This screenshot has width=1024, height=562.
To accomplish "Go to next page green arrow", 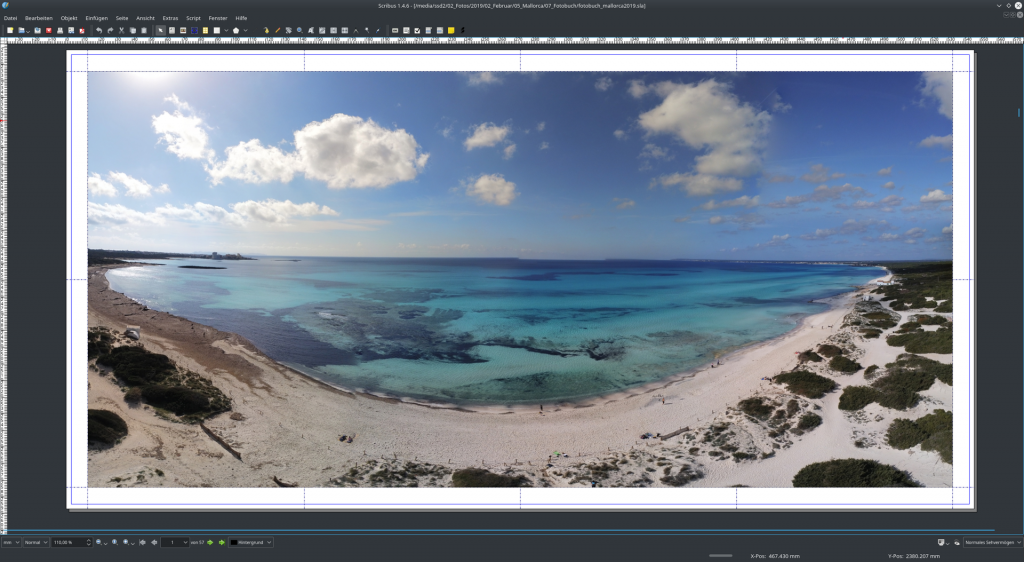I will pos(210,542).
